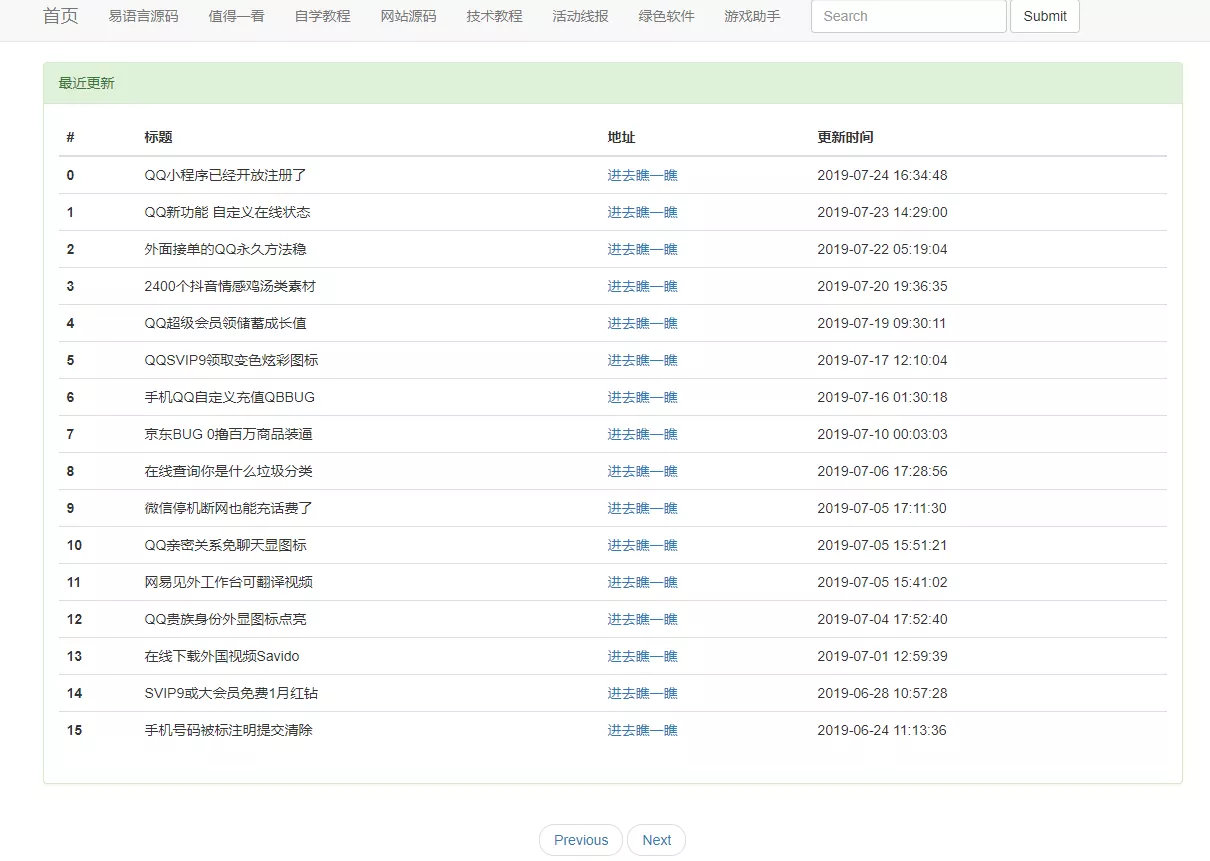
Task: Click the Next page button
Action: pyautogui.click(x=656, y=840)
